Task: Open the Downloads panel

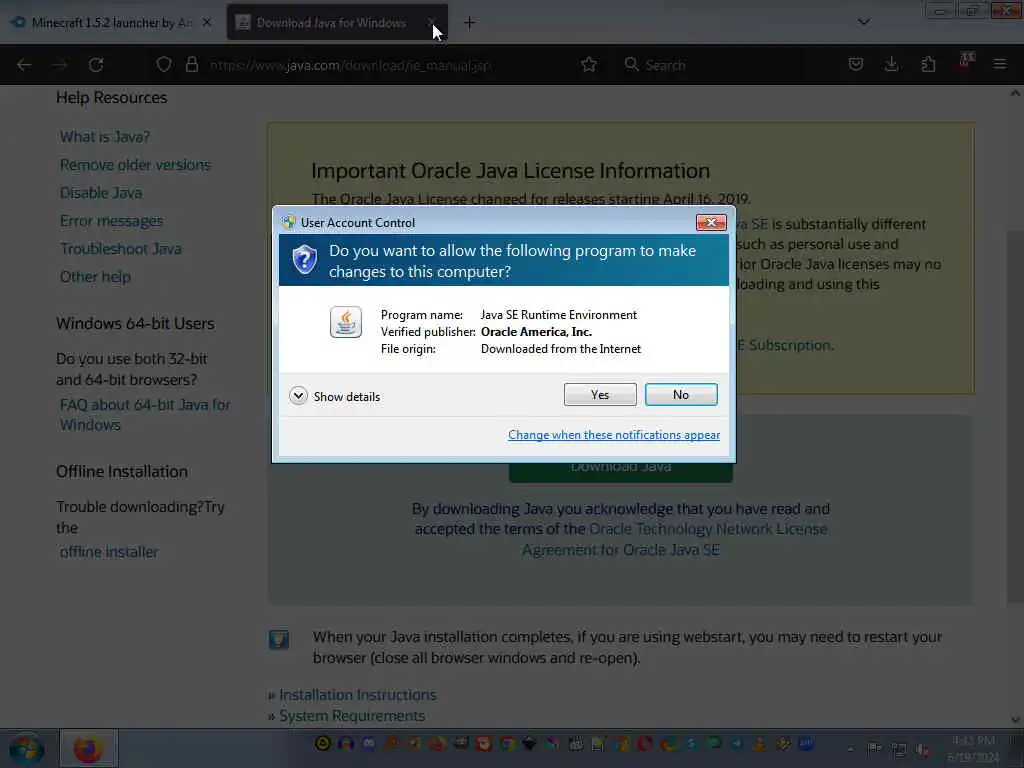Action: pos(891,64)
